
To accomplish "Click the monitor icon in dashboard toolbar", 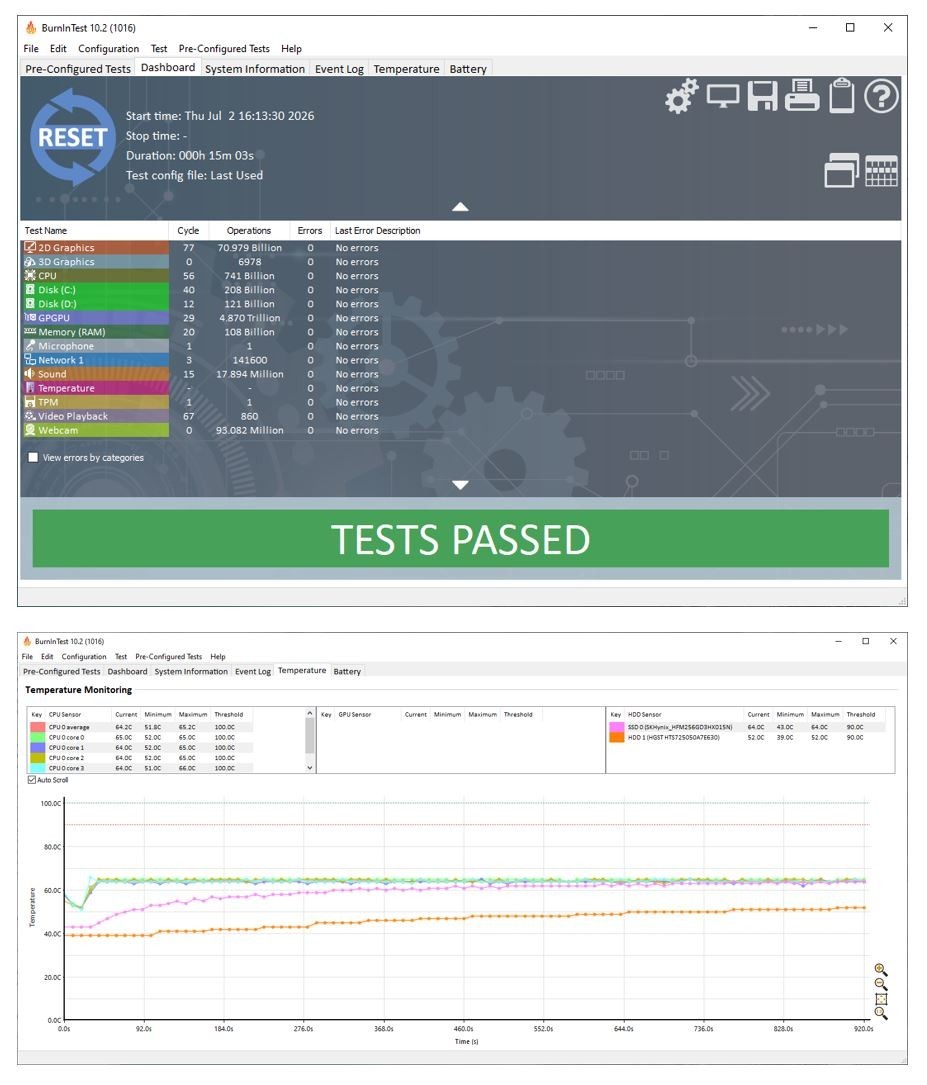I will (x=723, y=95).
